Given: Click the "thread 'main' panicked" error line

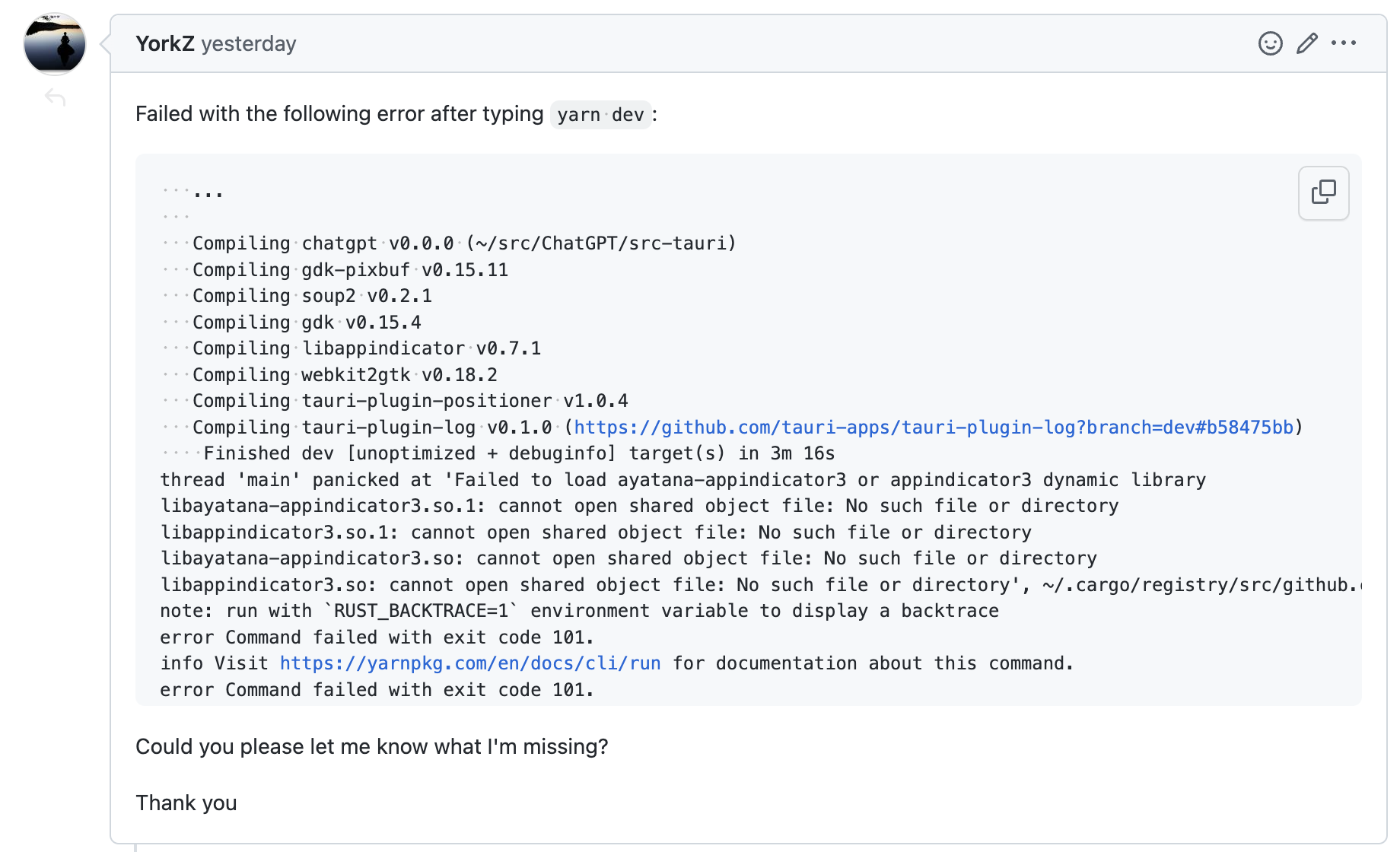Looking at the screenshot, I should 682,480.
